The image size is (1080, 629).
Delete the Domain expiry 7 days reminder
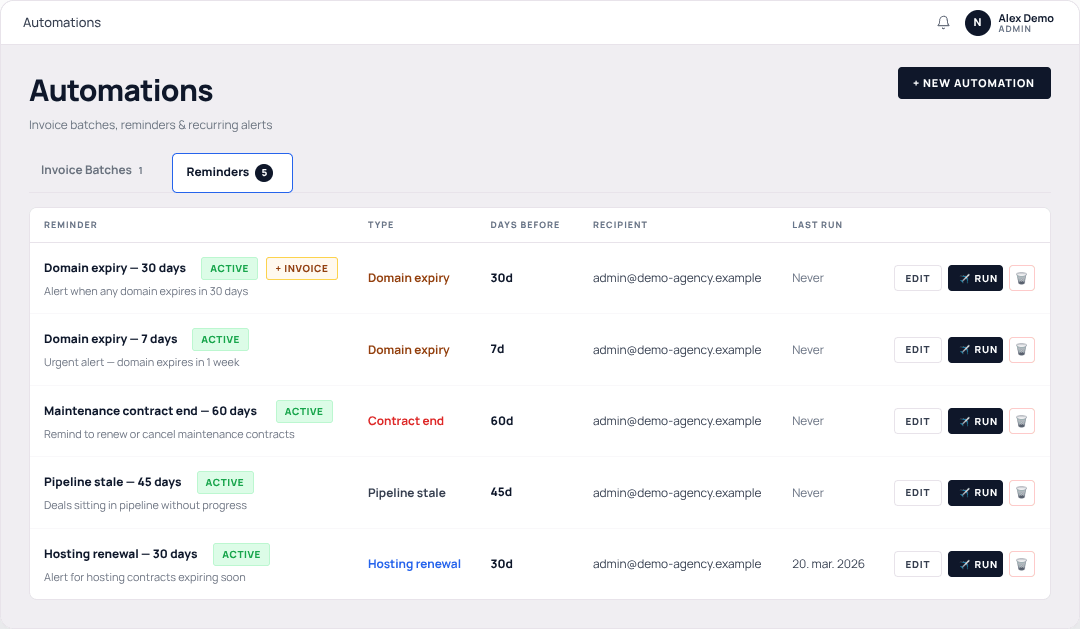1021,350
